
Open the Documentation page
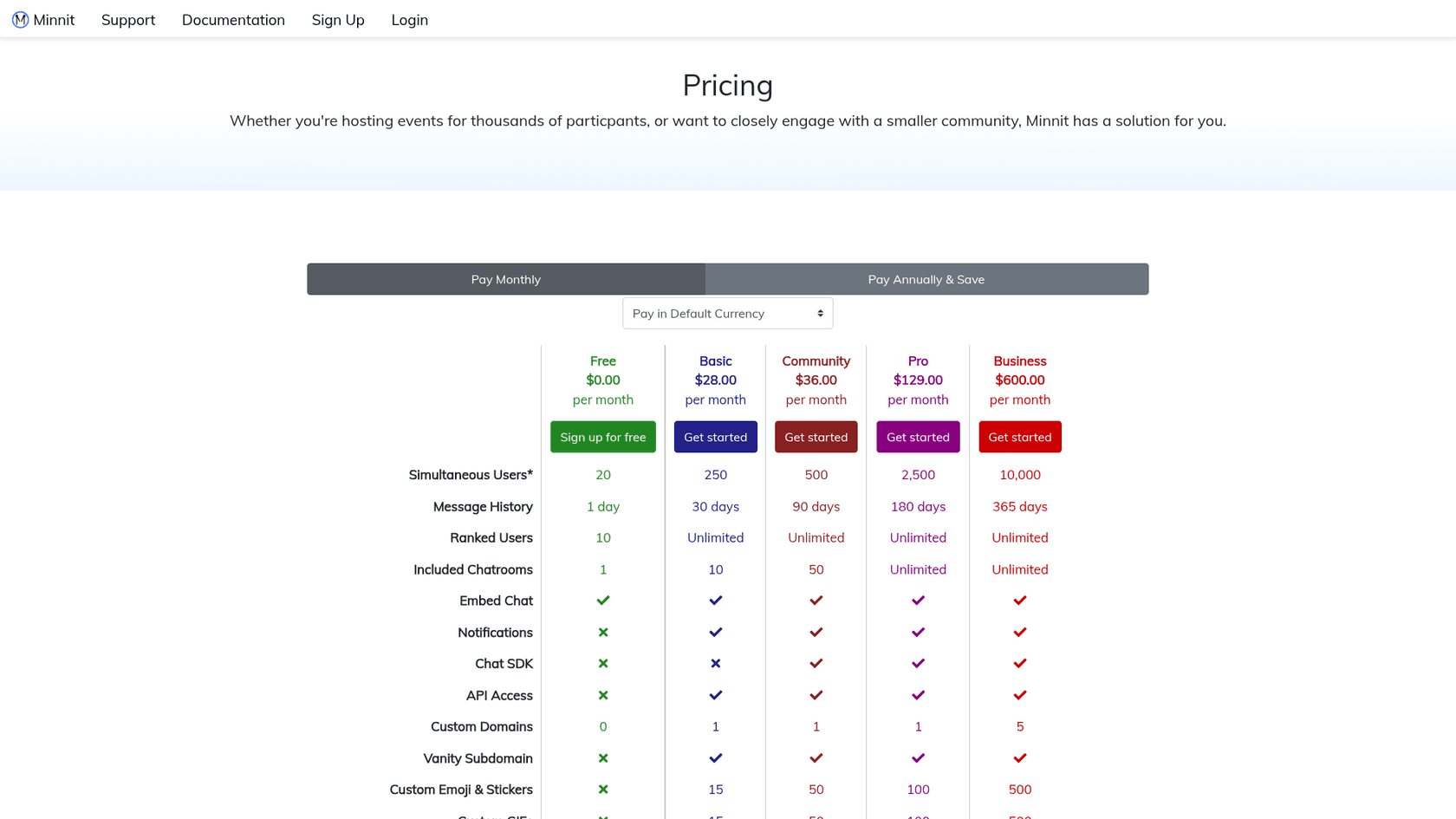pos(233,20)
